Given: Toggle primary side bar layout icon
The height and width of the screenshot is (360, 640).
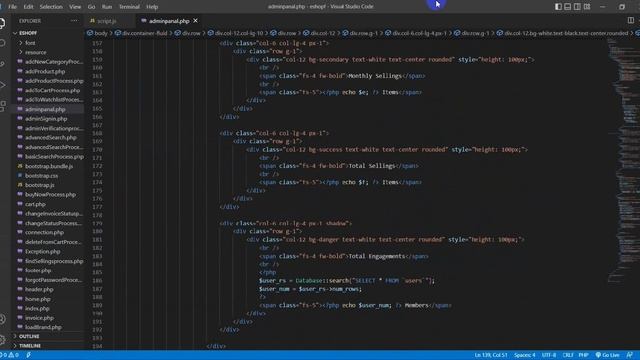Looking at the screenshot, I should tap(558, 7).
